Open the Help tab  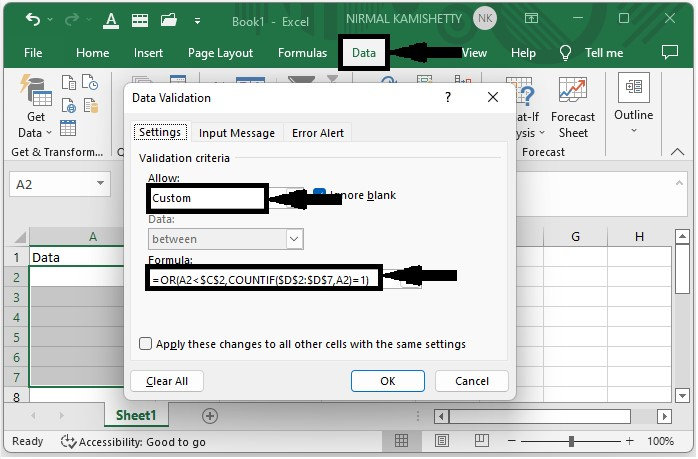[x=523, y=53]
